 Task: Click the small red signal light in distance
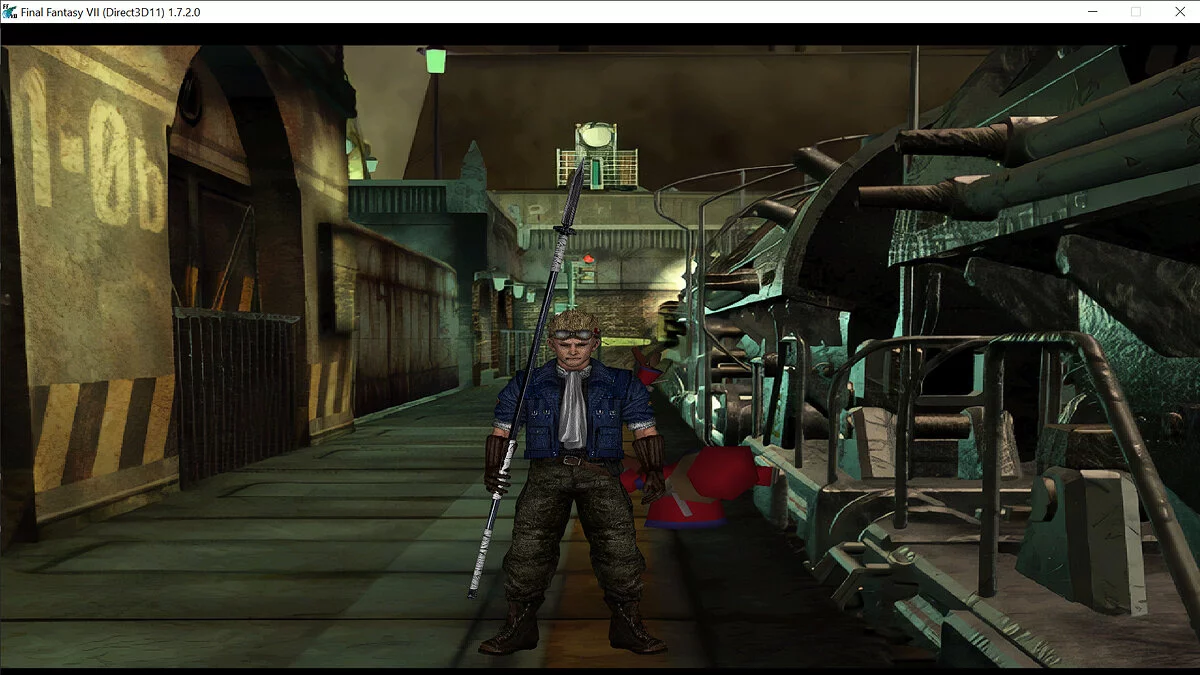click(x=589, y=259)
